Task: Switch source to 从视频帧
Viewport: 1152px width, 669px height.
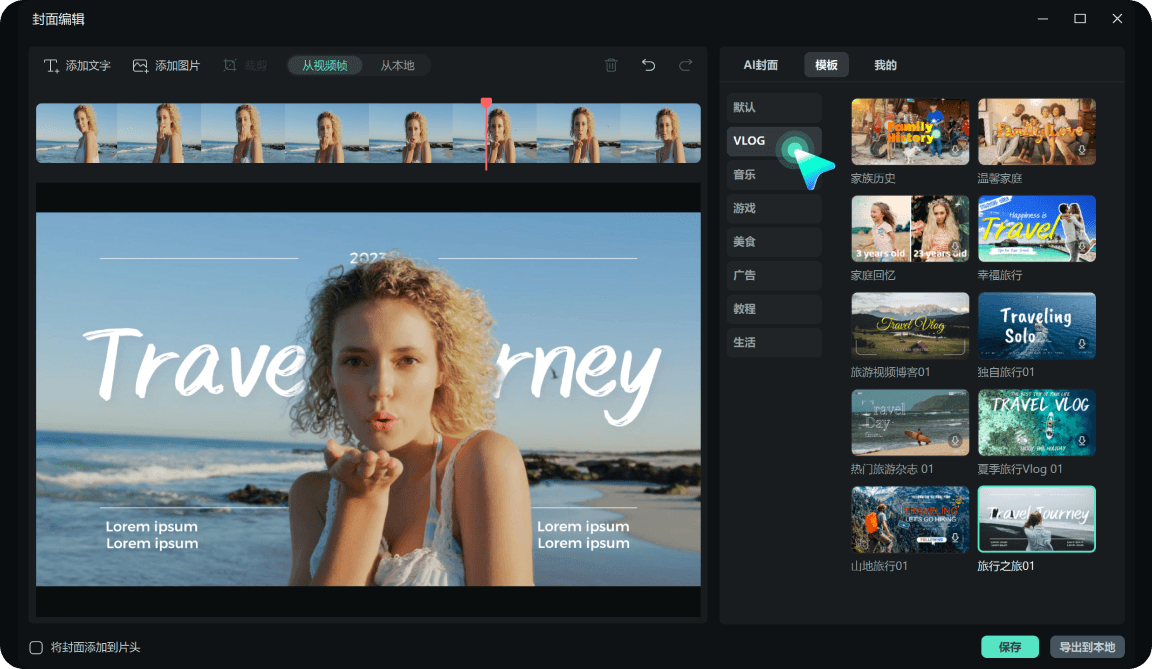Action: click(x=325, y=65)
